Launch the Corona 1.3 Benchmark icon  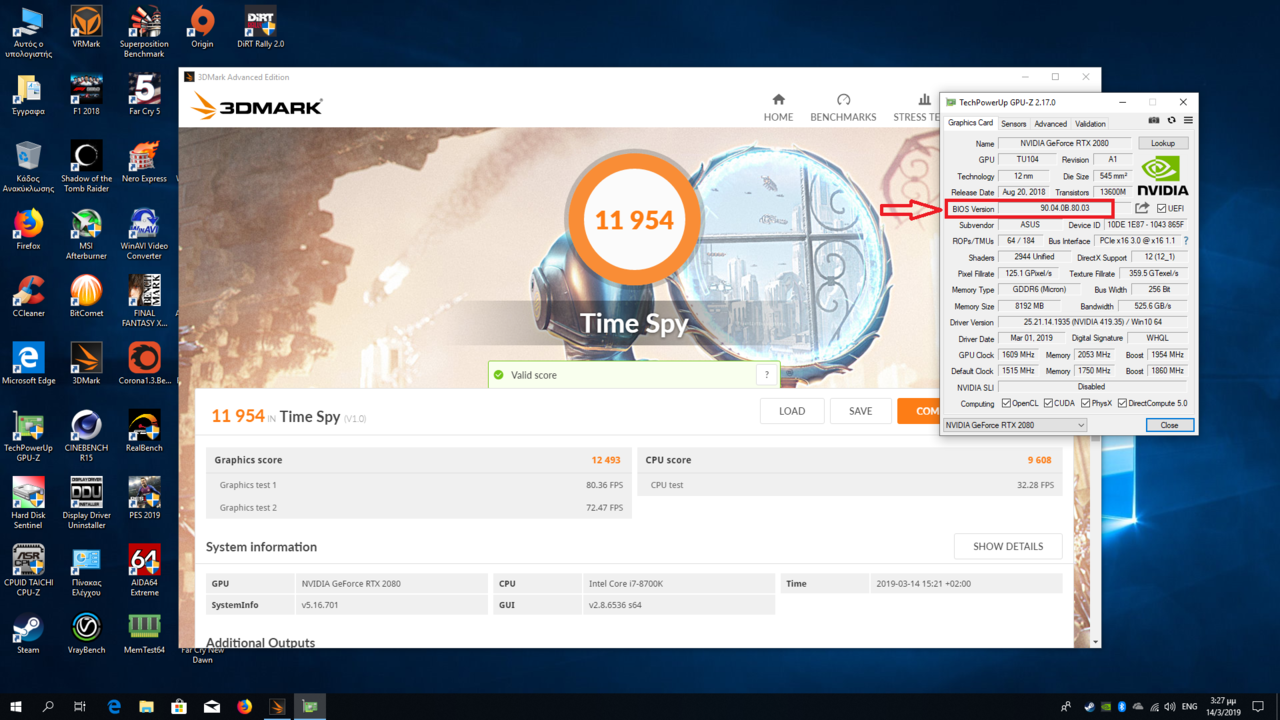(144, 363)
